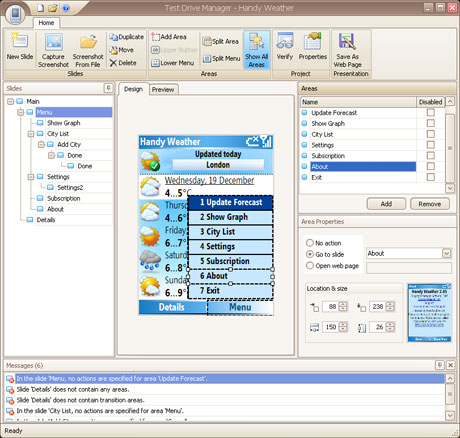Pin the Slides panel
Image resolution: width=460 pixels, height=438 pixels.
click(108, 88)
